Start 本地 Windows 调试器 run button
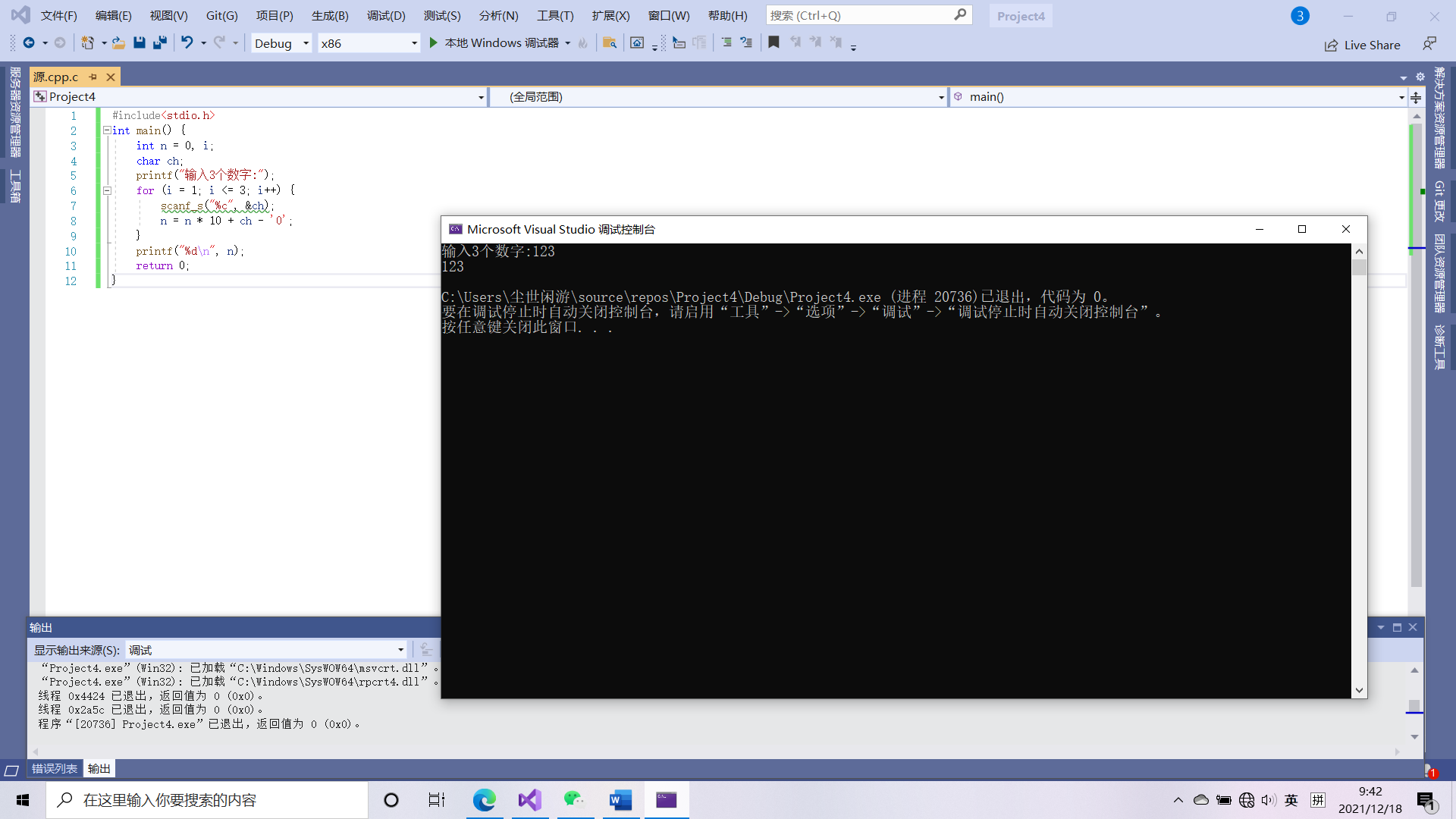Viewport: 1456px width, 819px height. point(433,43)
